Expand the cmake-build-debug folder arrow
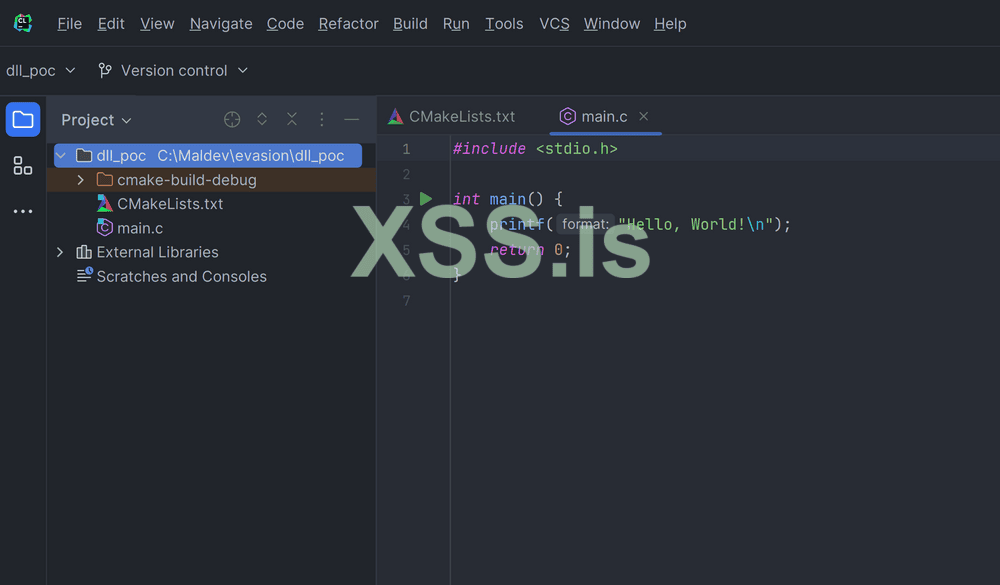This screenshot has width=1000, height=585. coord(80,180)
